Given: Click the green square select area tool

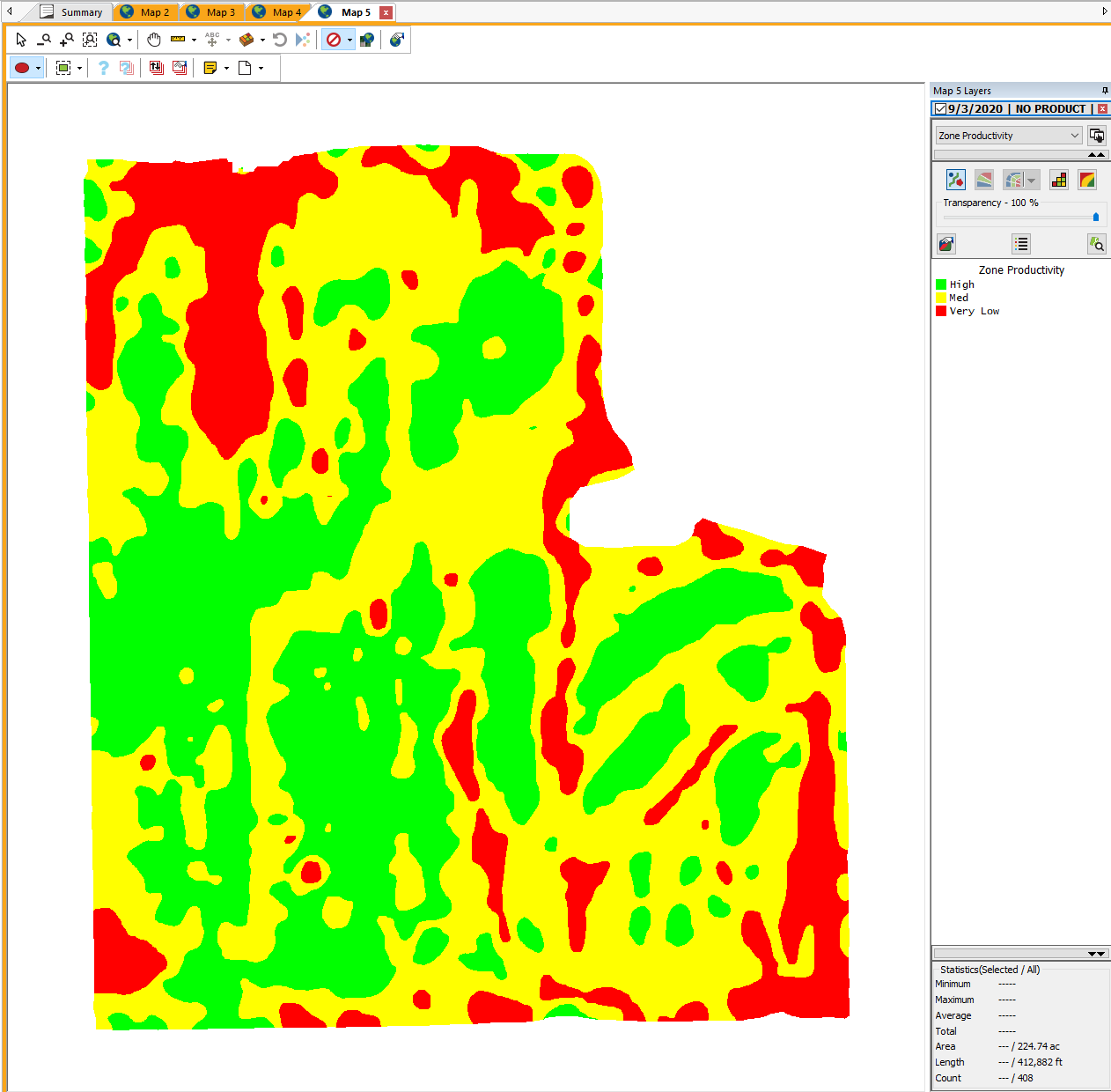Looking at the screenshot, I should (x=63, y=68).
